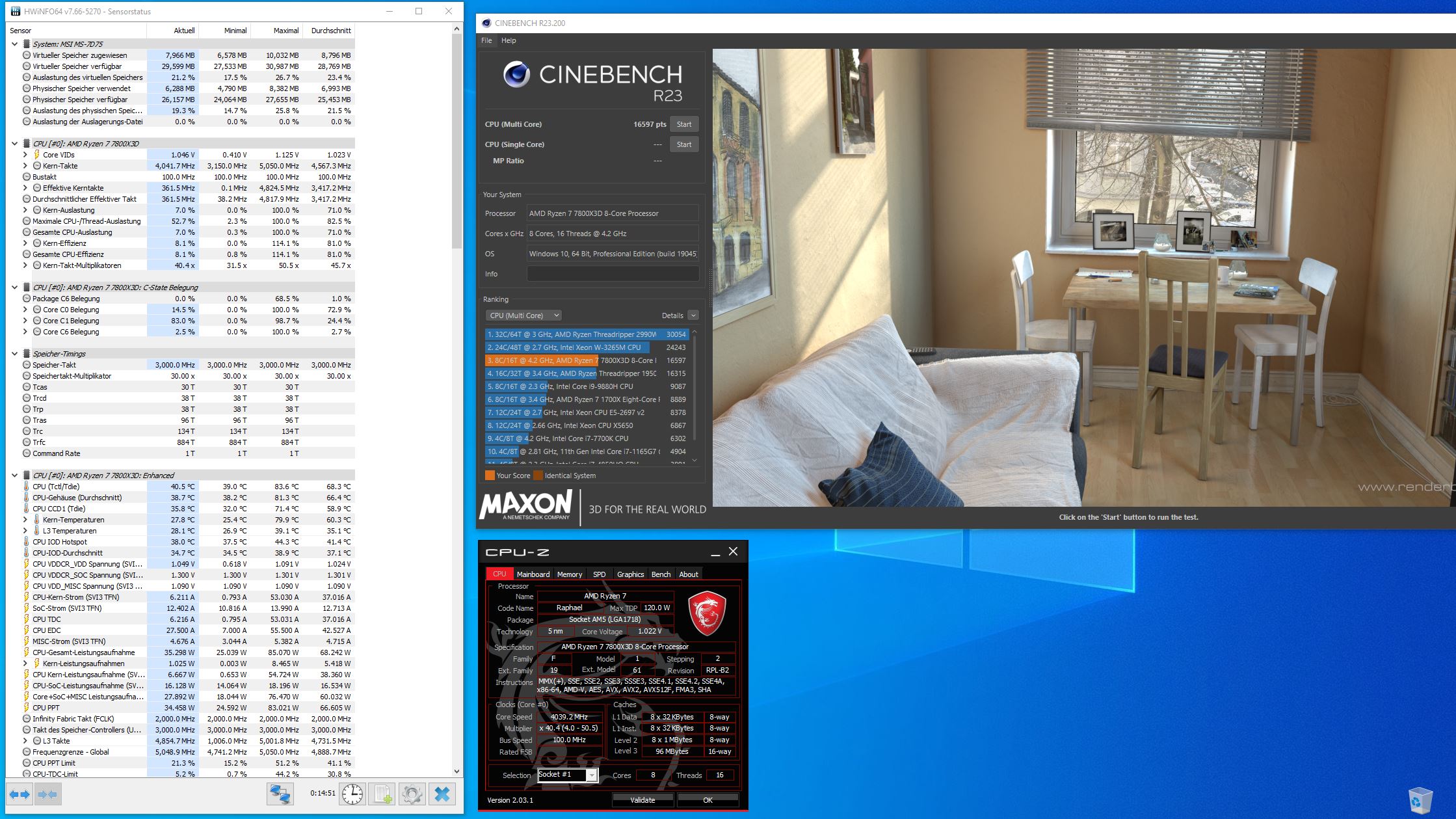1456x819 pixels.
Task: Start the CPU (Single Core) test
Action: click(x=683, y=144)
